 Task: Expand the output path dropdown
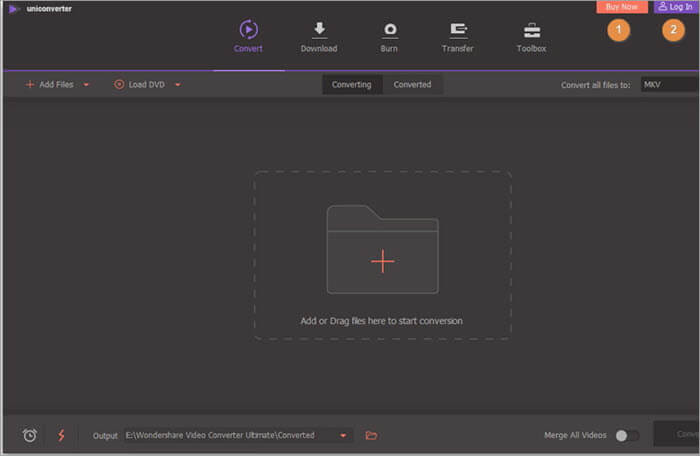344,435
